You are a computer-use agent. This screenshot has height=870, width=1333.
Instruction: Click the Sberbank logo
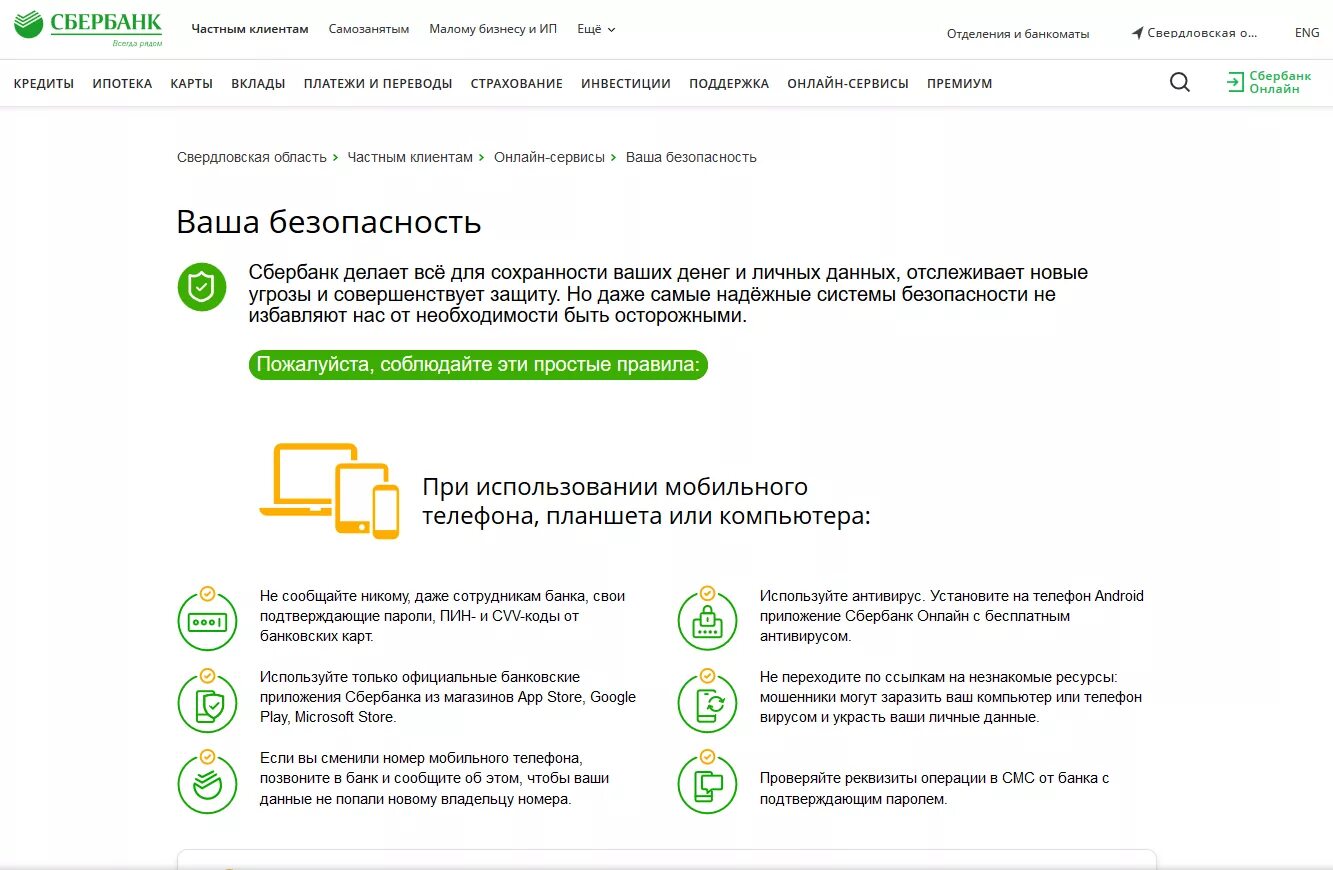88,29
